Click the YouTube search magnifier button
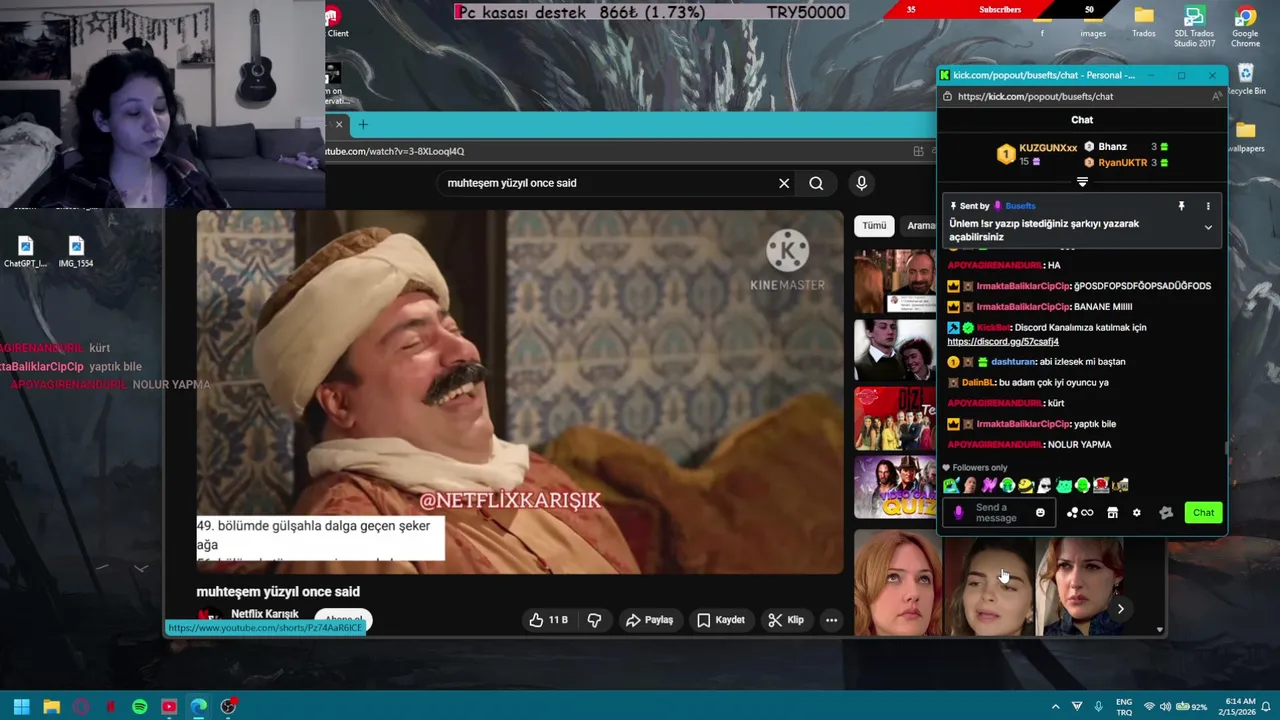Viewport: 1280px width, 720px height. 816,183
